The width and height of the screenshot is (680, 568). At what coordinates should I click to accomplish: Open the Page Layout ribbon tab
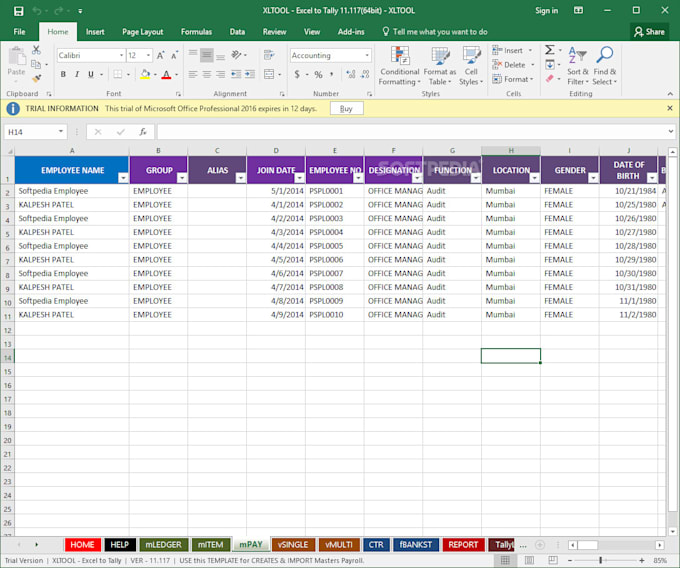(143, 32)
